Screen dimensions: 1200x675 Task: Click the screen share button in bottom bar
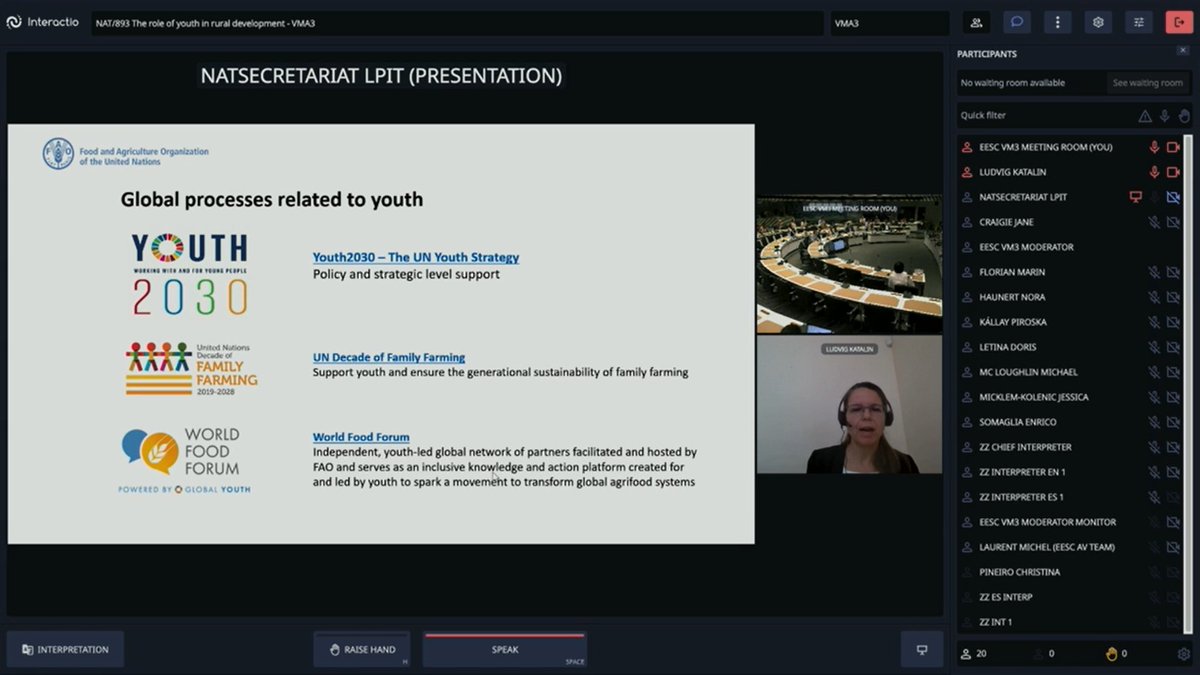[x=922, y=649]
